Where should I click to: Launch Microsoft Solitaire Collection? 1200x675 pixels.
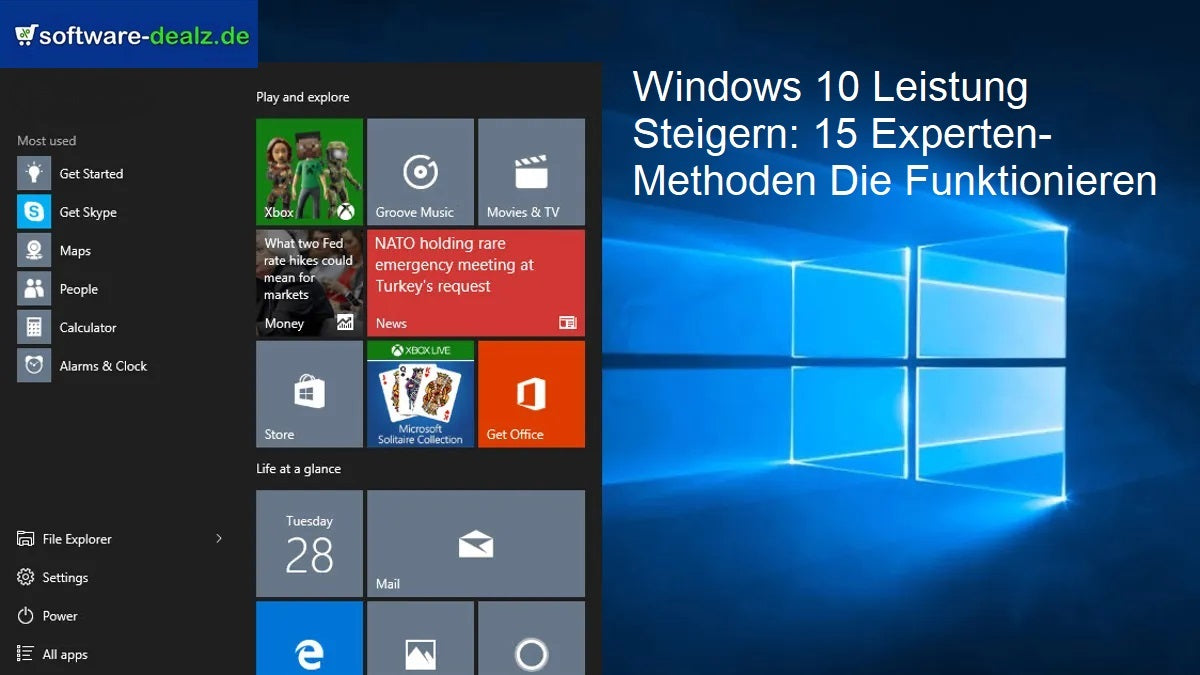420,393
